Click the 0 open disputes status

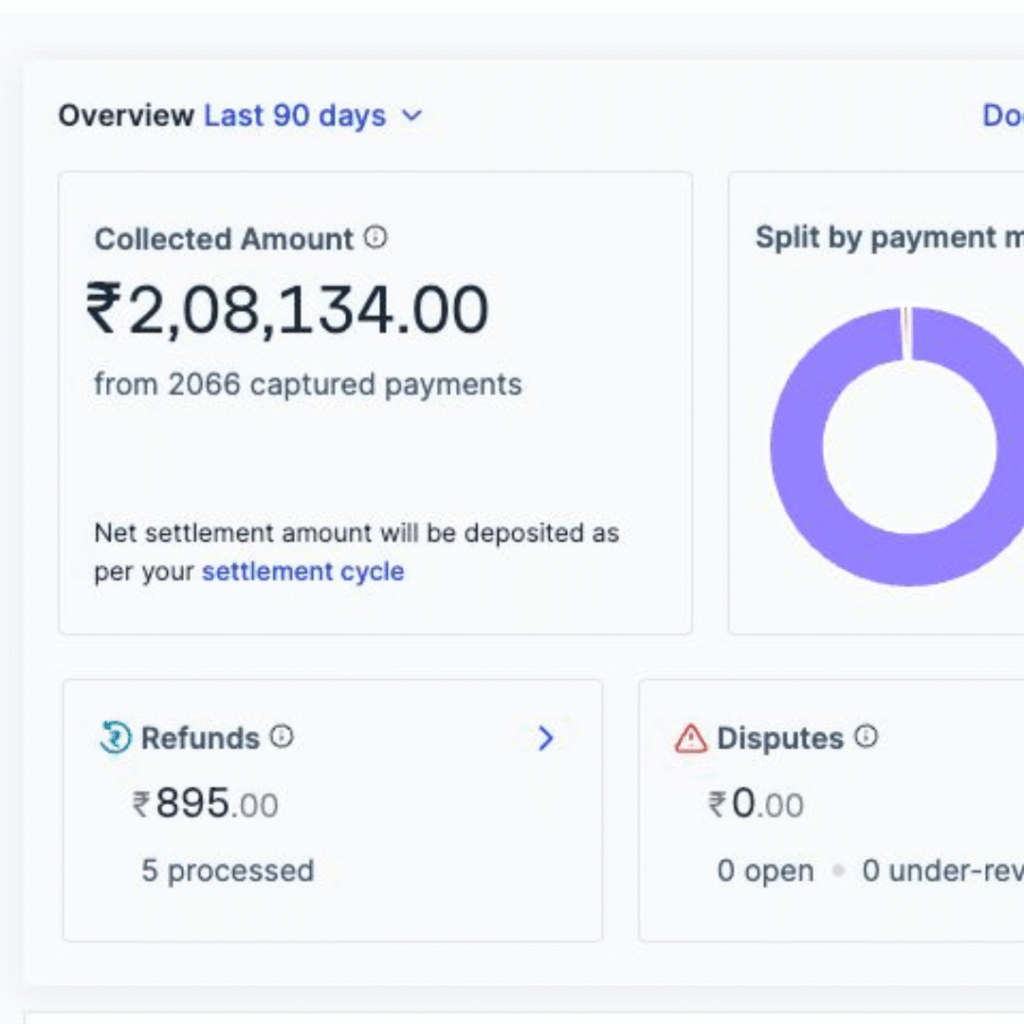tap(765, 871)
